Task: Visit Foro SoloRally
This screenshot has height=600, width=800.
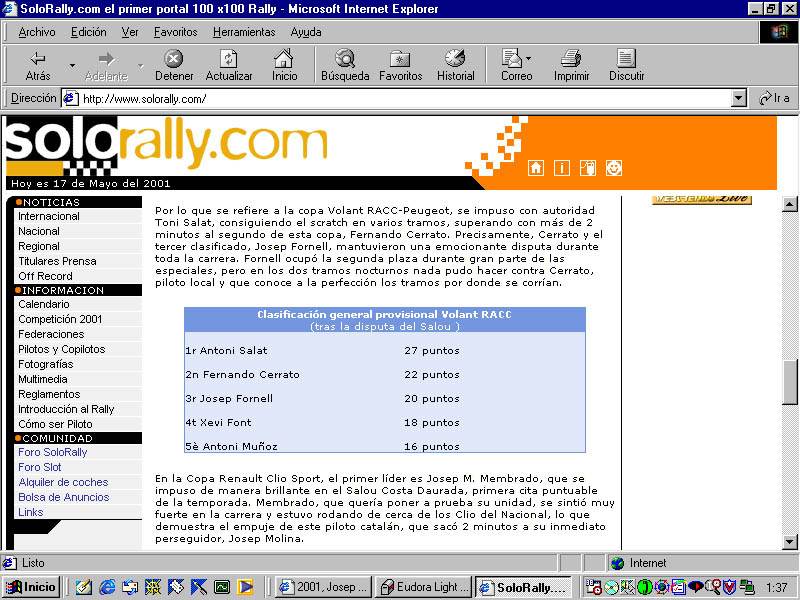Action: click(53, 452)
